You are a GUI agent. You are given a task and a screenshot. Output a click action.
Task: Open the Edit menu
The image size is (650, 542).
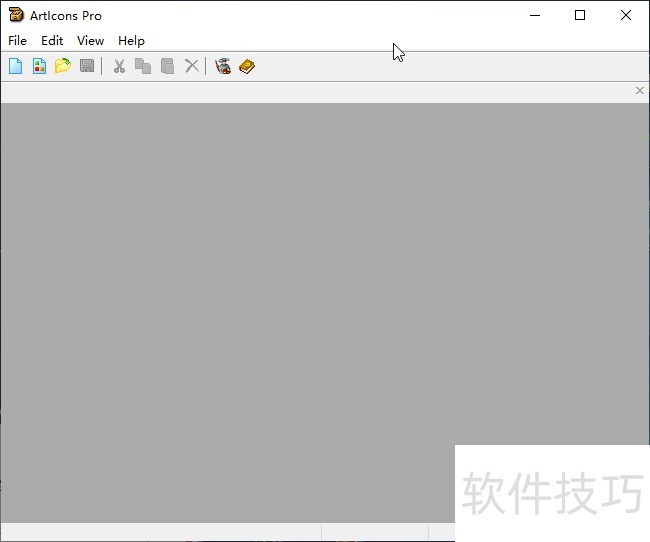point(52,41)
